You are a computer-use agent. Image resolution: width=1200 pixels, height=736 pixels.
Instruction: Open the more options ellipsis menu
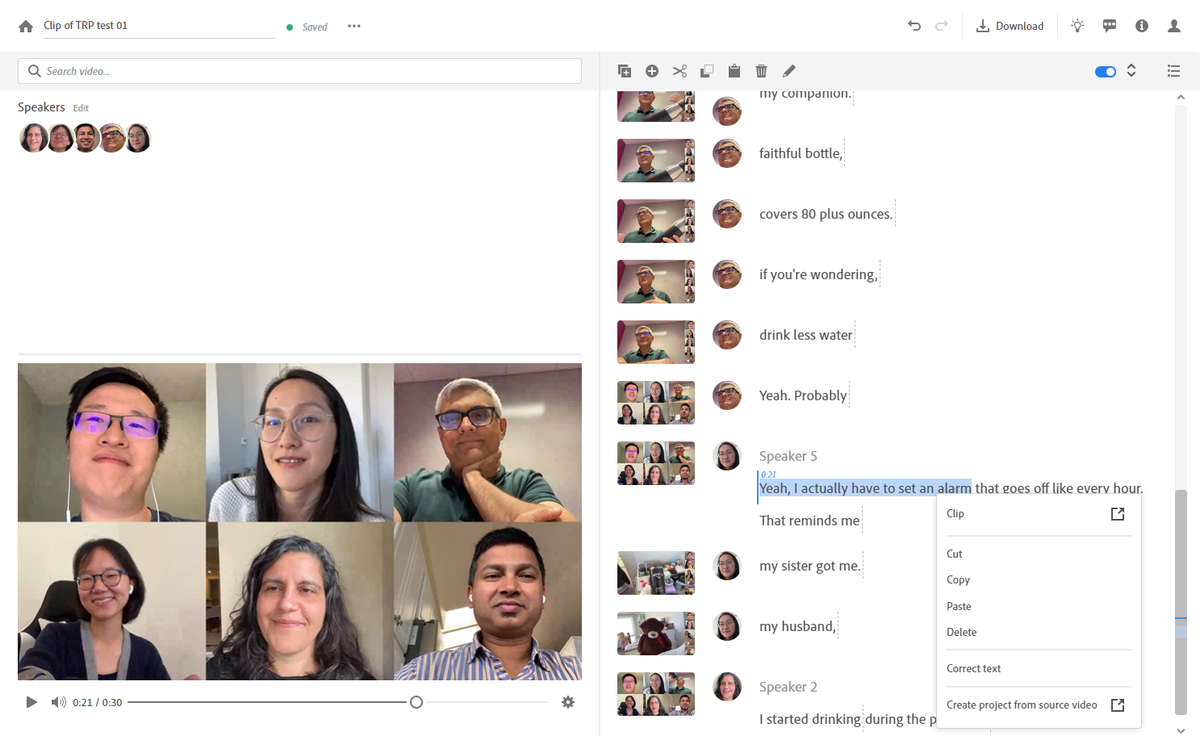[x=354, y=26]
